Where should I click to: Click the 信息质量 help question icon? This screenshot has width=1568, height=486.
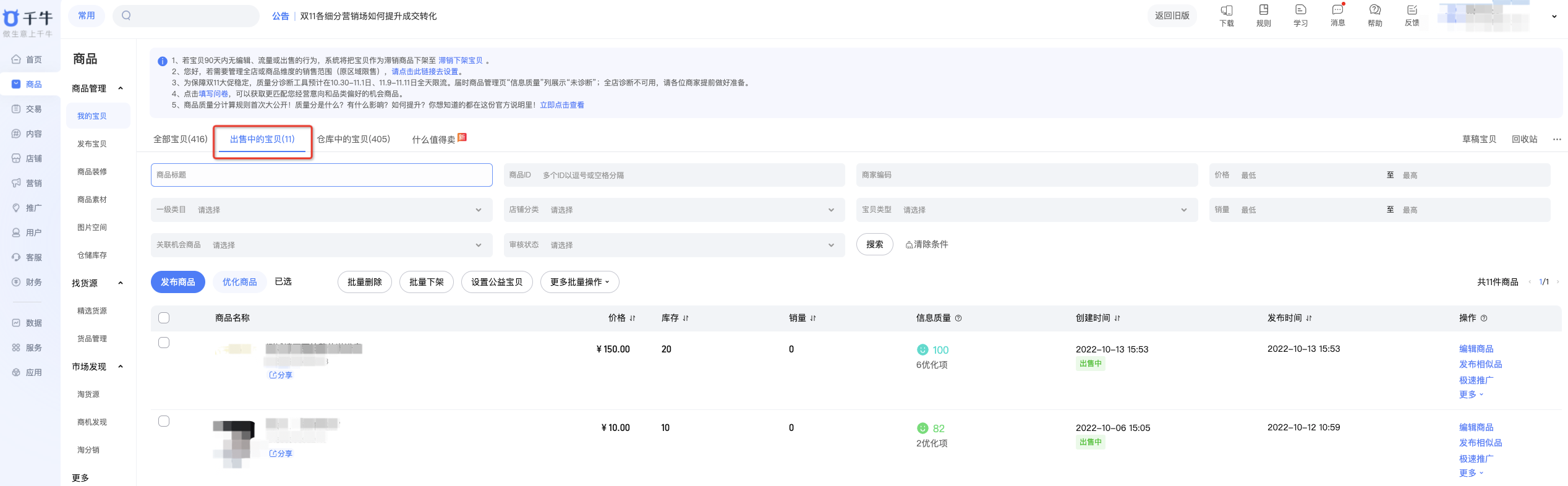(958, 318)
